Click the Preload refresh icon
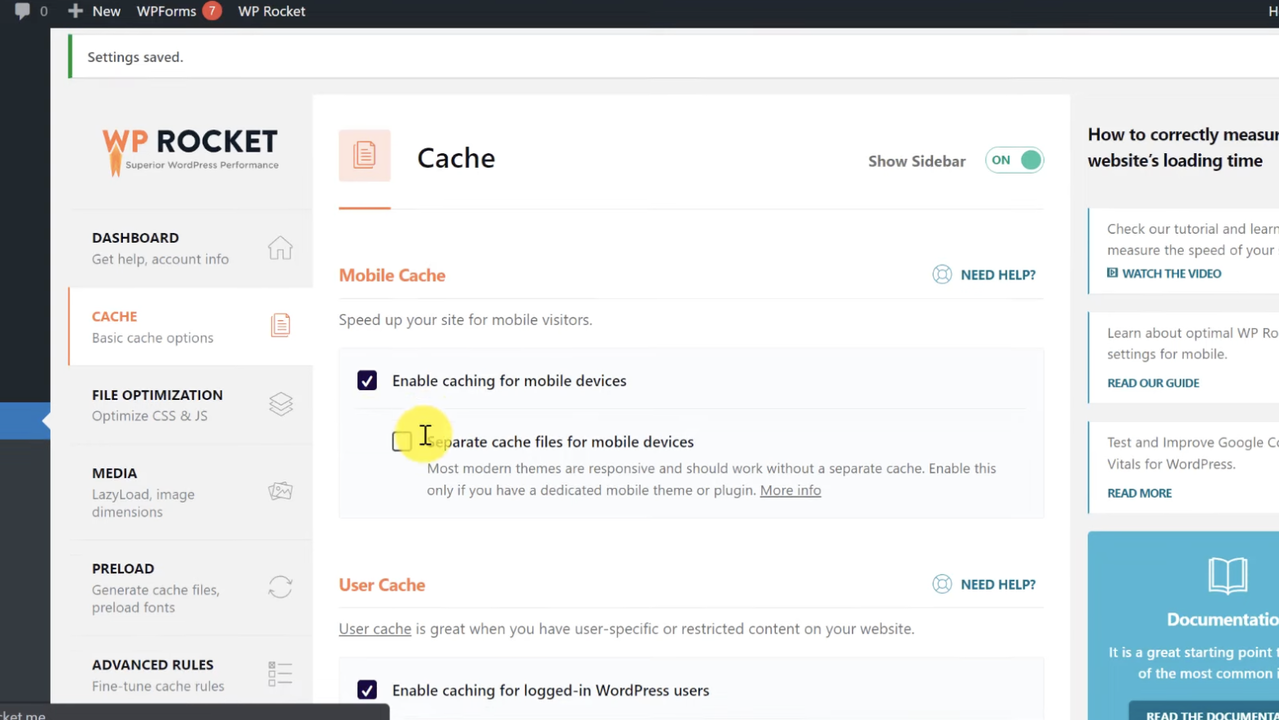Image resolution: width=1279 pixels, height=720 pixels. 280,587
